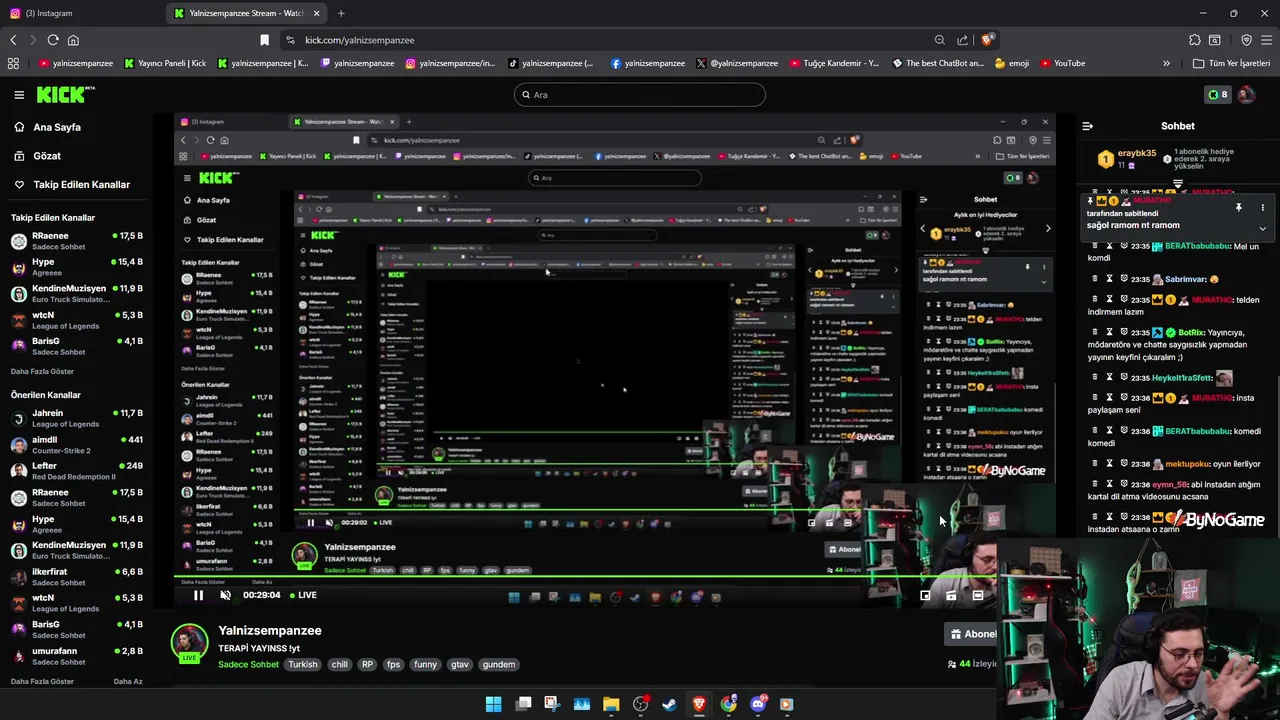Open Brave Shields icon in address bar
Viewport: 1280px width, 720px height.
[987, 40]
